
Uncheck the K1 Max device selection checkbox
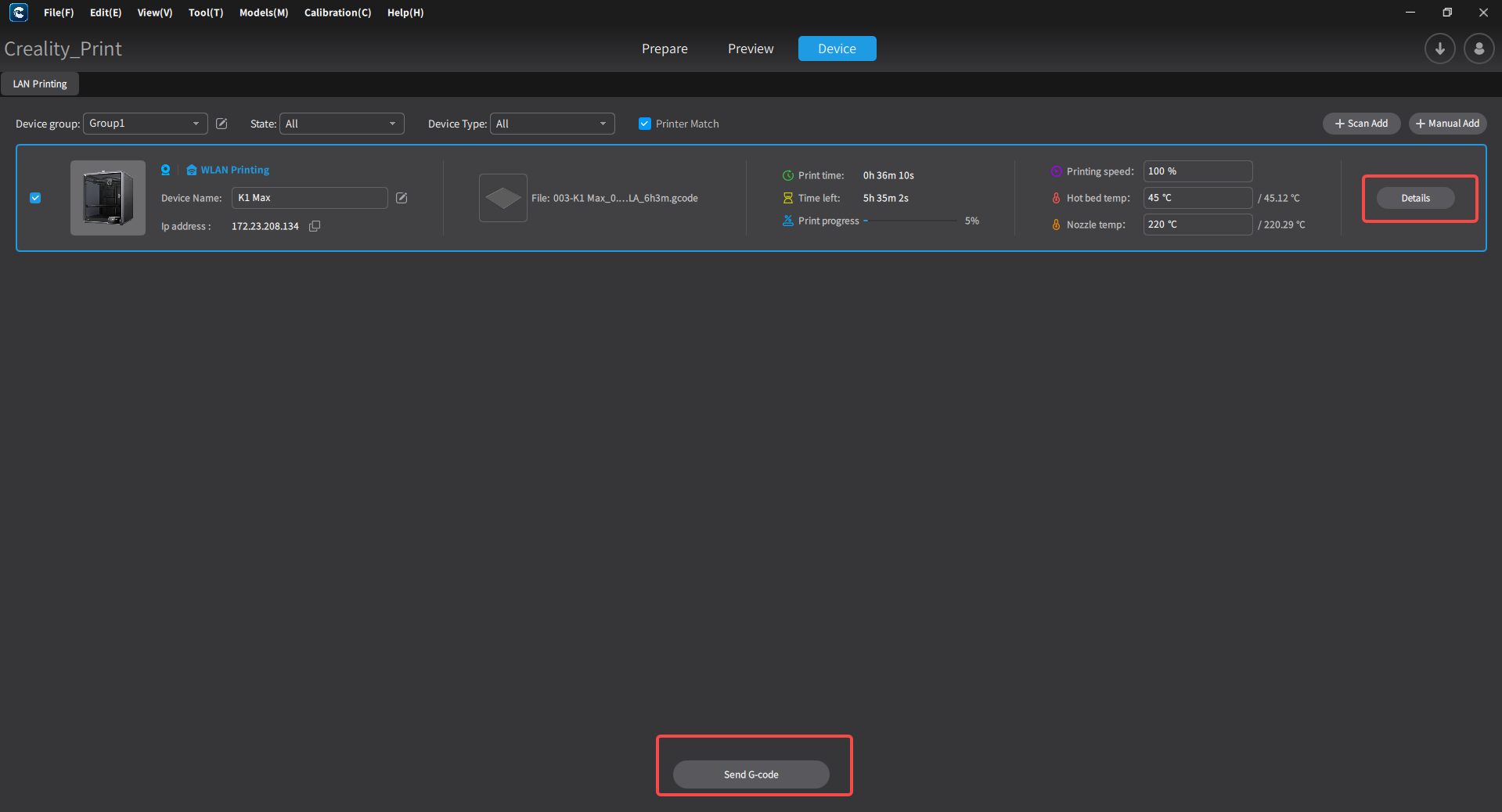pos(35,198)
